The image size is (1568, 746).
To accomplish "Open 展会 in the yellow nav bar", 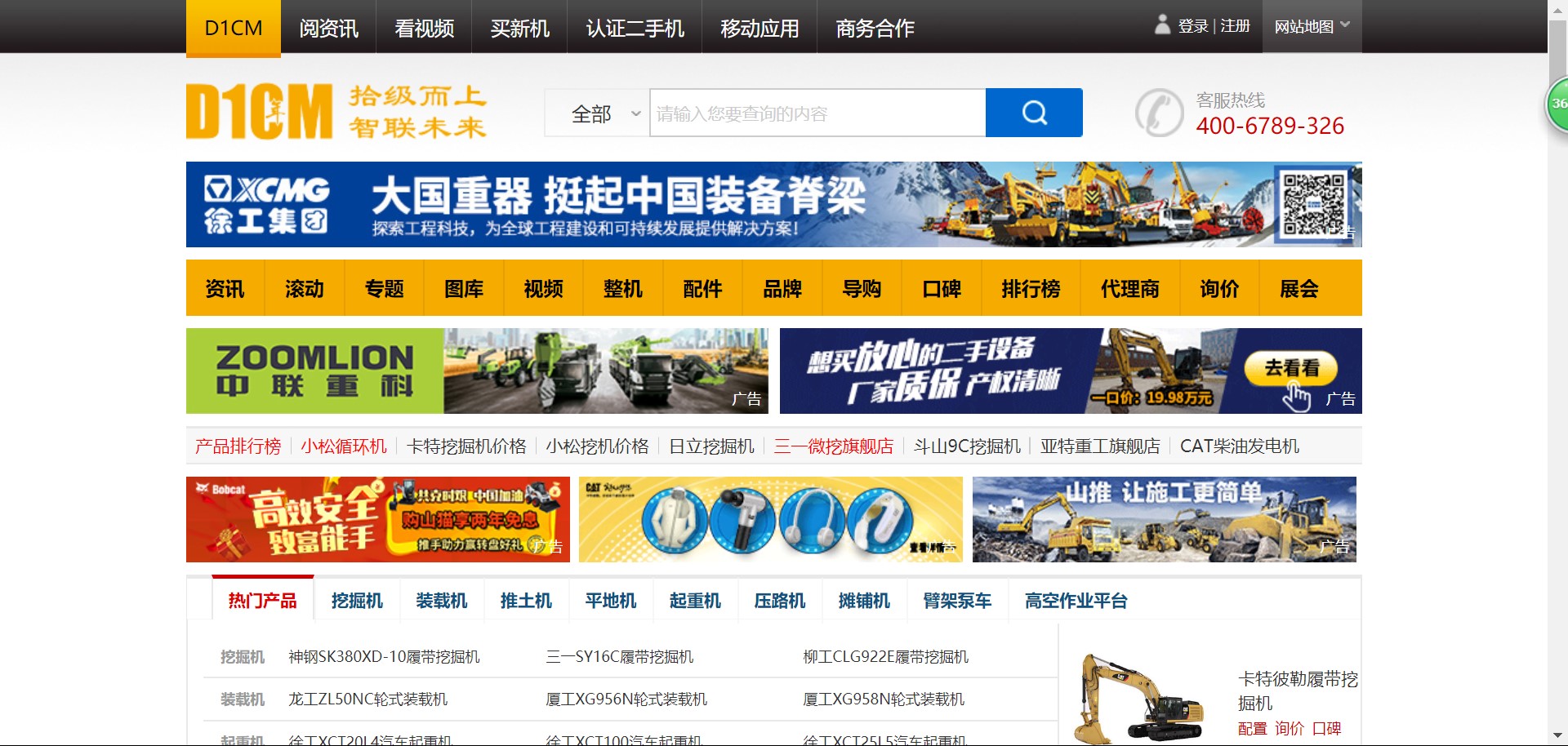I will (1299, 288).
